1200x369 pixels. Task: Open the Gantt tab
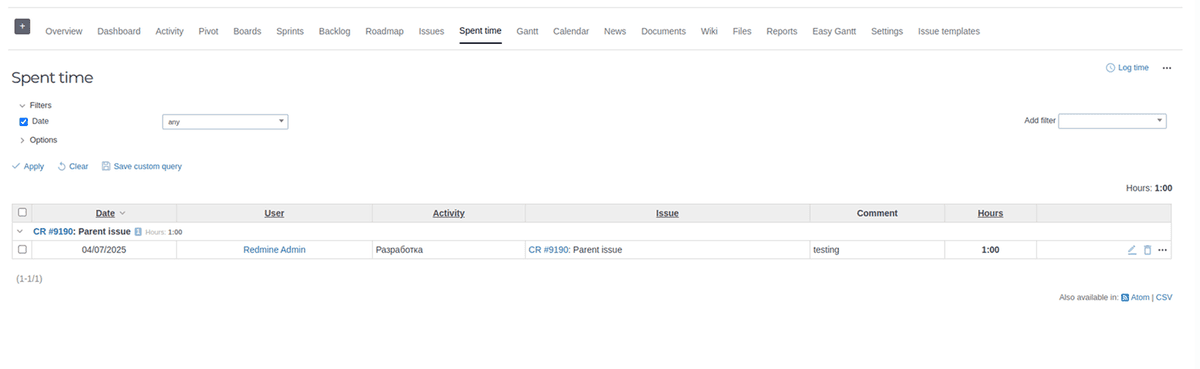coord(528,31)
